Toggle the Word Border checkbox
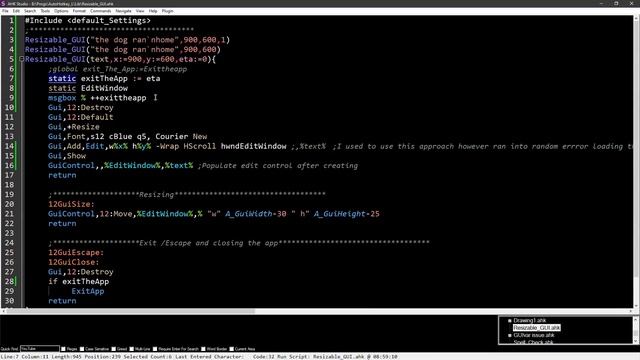This screenshot has height=360, width=640. [203, 349]
